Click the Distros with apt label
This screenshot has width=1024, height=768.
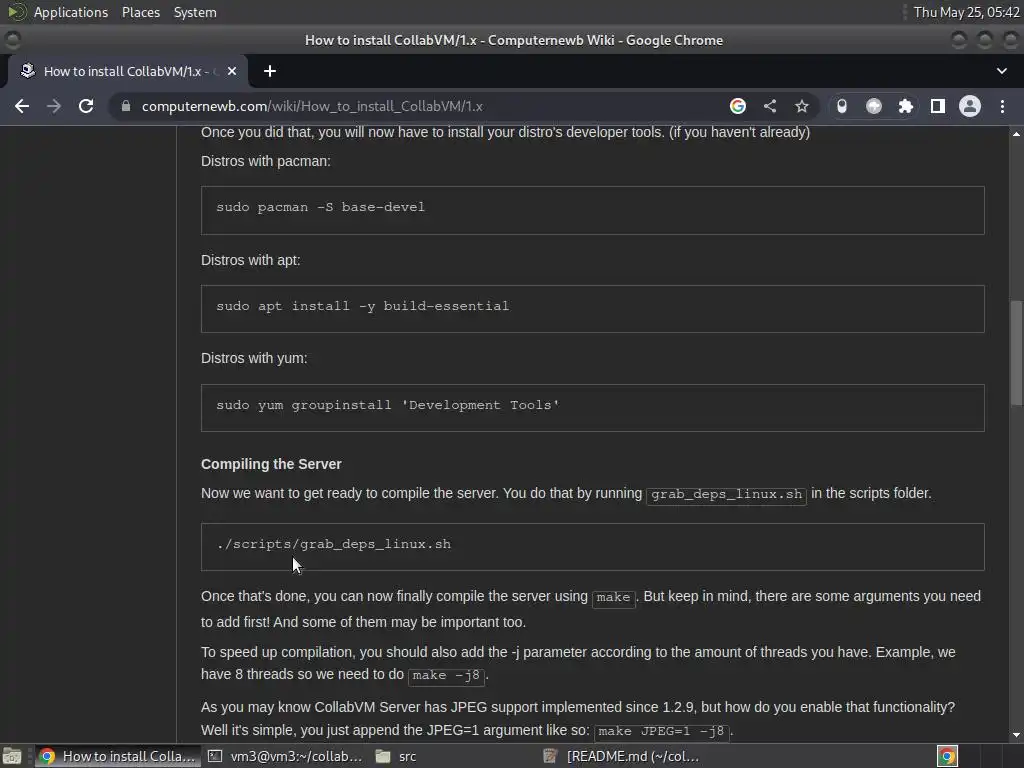click(x=251, y=260)
